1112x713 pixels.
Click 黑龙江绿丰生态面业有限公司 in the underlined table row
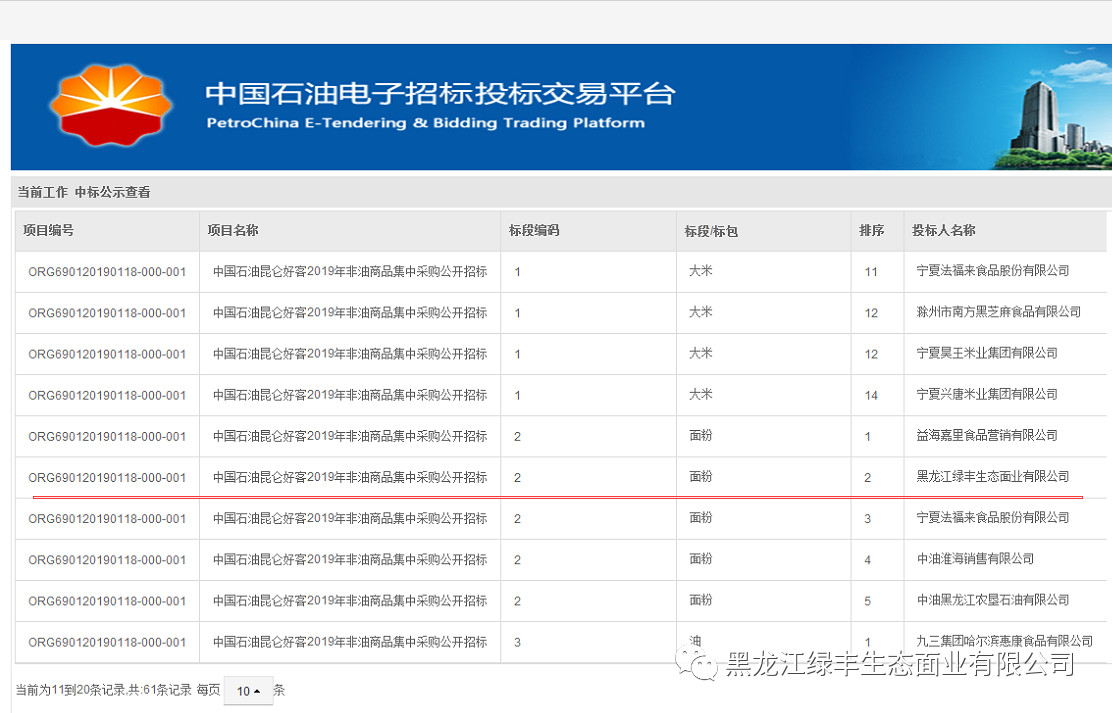point(992,477)
